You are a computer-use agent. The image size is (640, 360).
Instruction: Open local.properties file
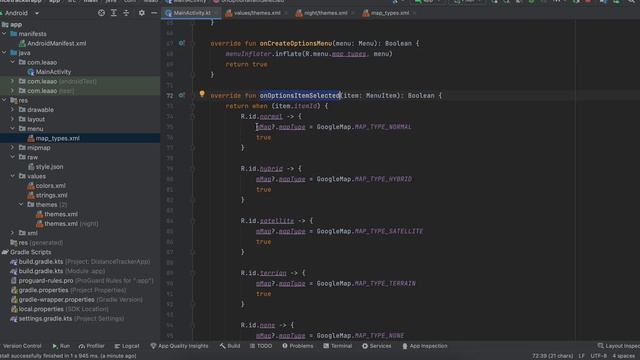click(x=41, y=309)
